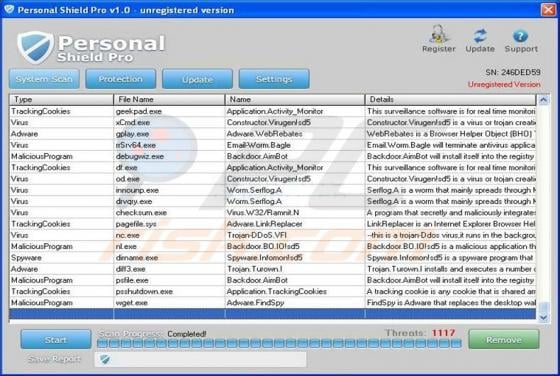This screenshot has height=376, width=560.
Task: Click the shield icon in the title bar
Action: coord(9,9)
